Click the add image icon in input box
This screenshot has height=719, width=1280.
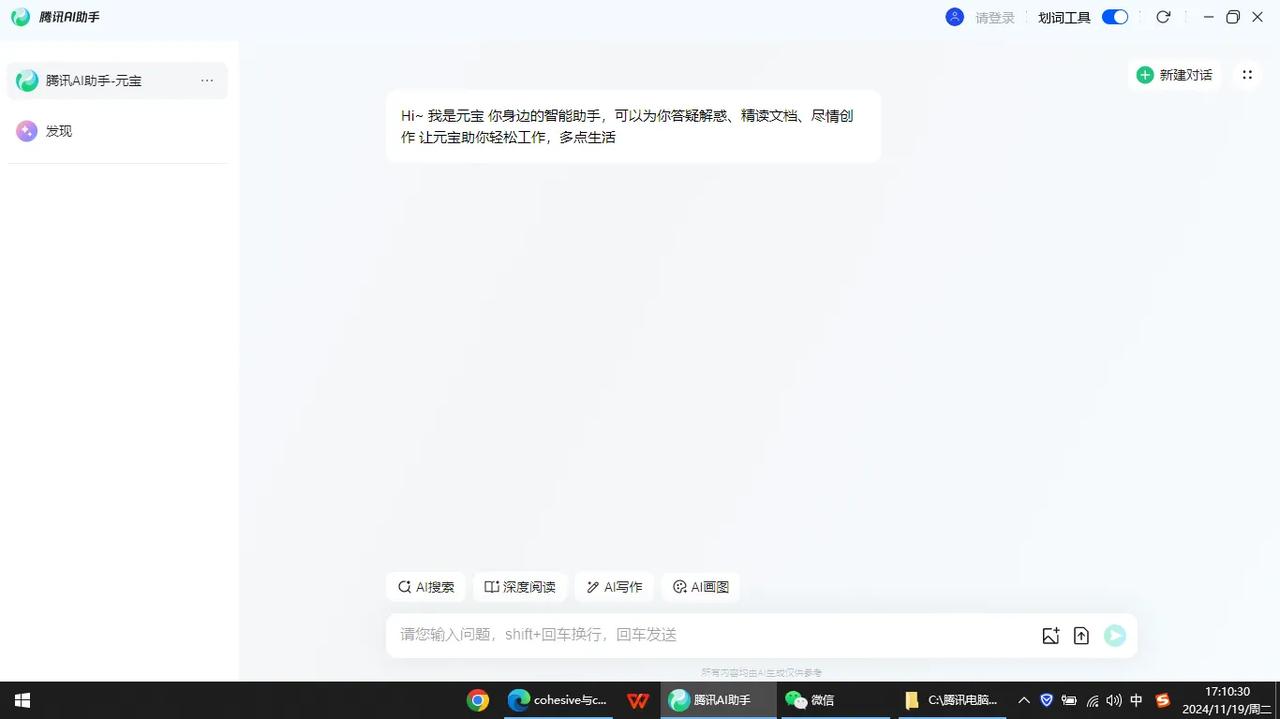pos(1050,635)
